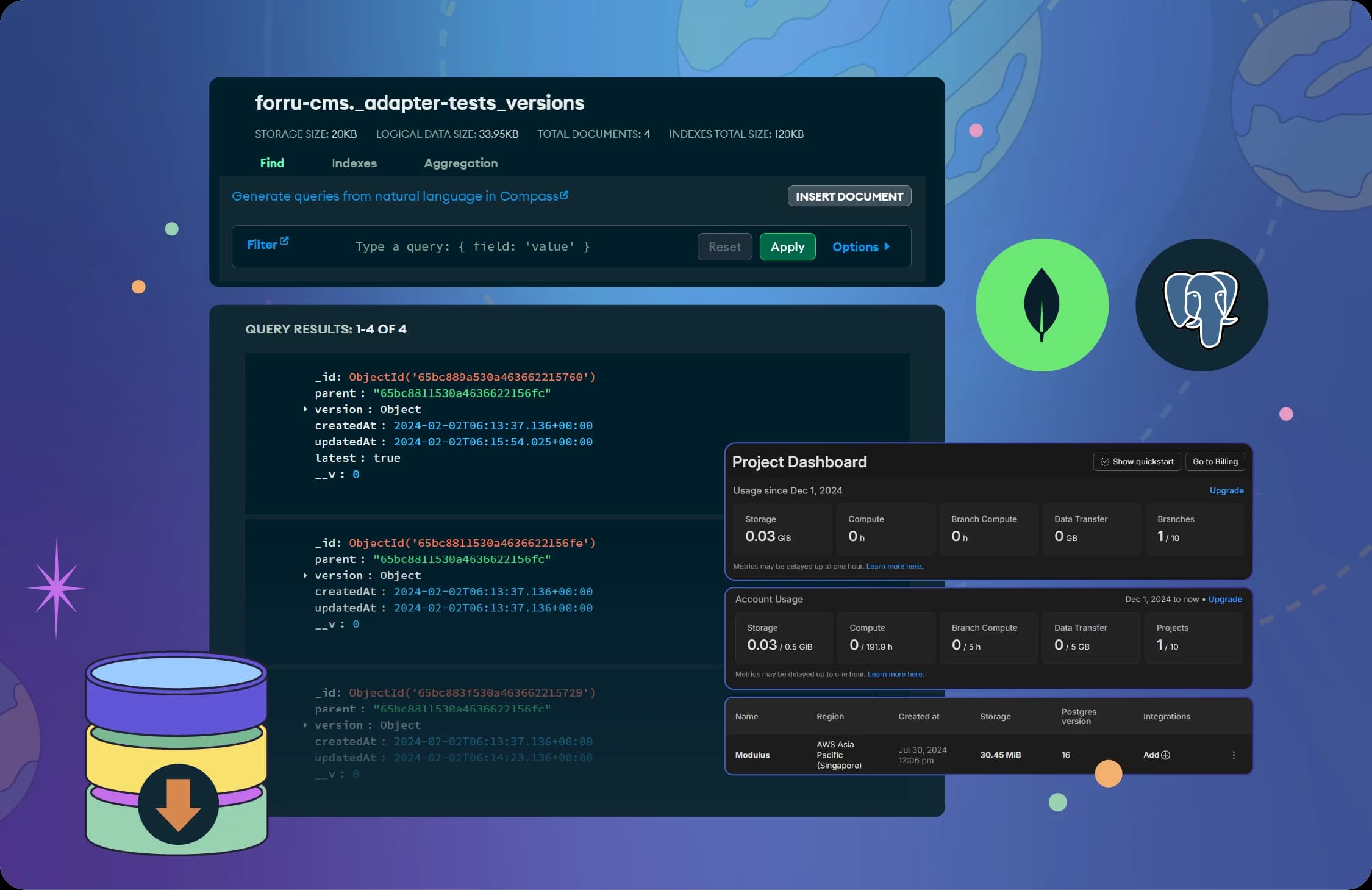Click the external link icon after Compass
This screenshot has width=1372, height=890.
(564, 195)
